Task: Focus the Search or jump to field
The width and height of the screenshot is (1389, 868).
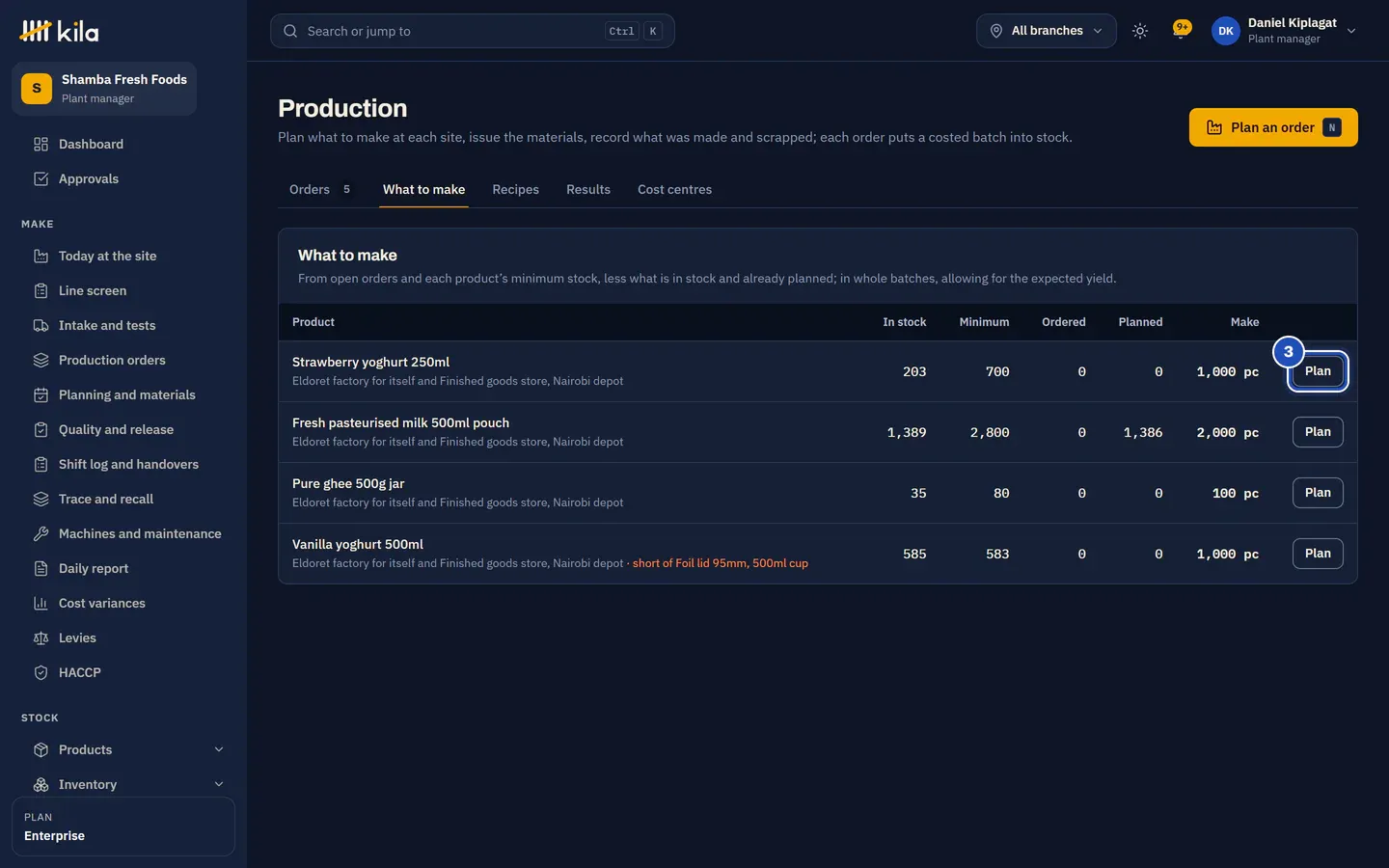Action: pos(473,31)
